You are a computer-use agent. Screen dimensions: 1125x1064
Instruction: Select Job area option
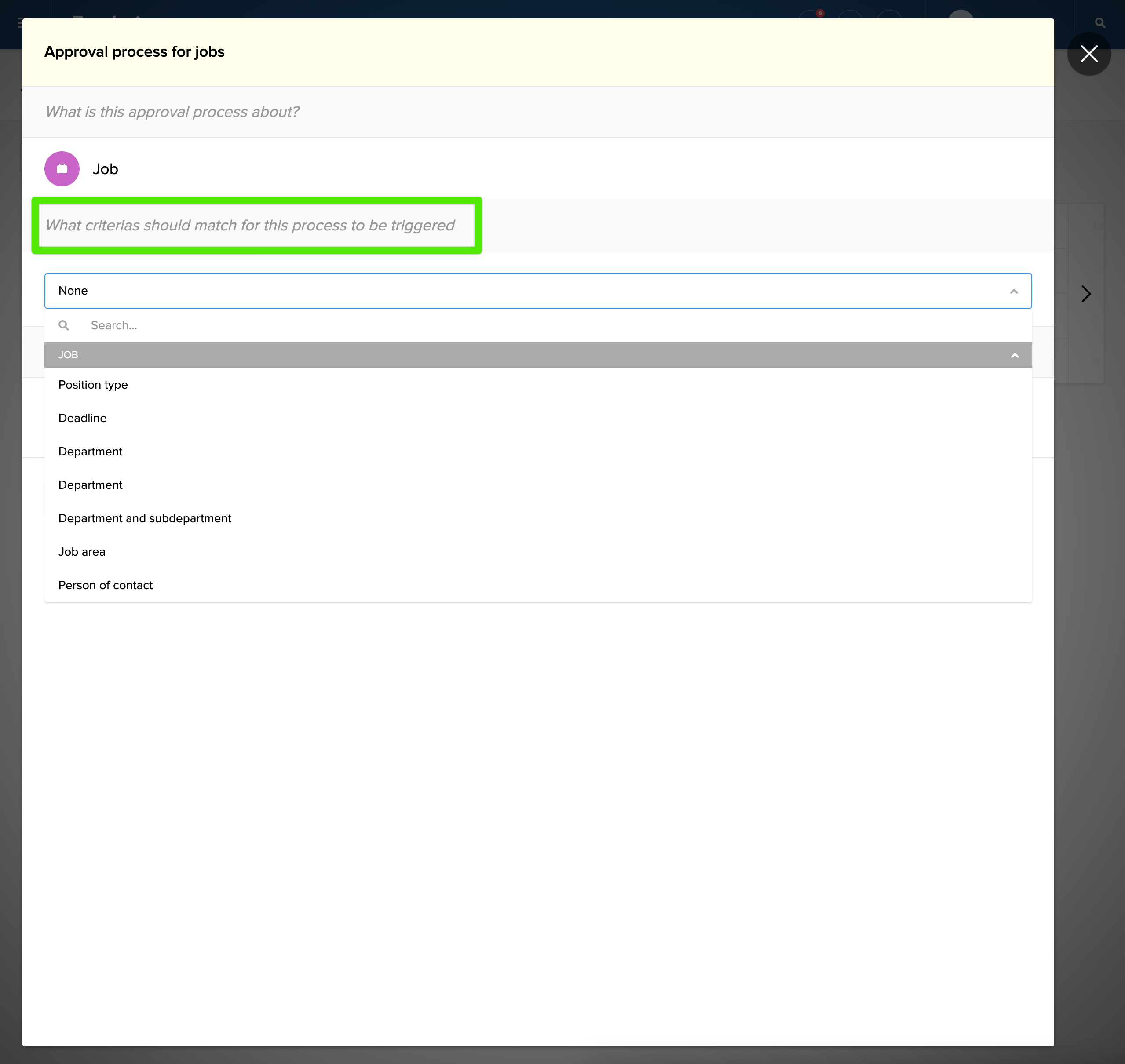click(x=82, y=552)
